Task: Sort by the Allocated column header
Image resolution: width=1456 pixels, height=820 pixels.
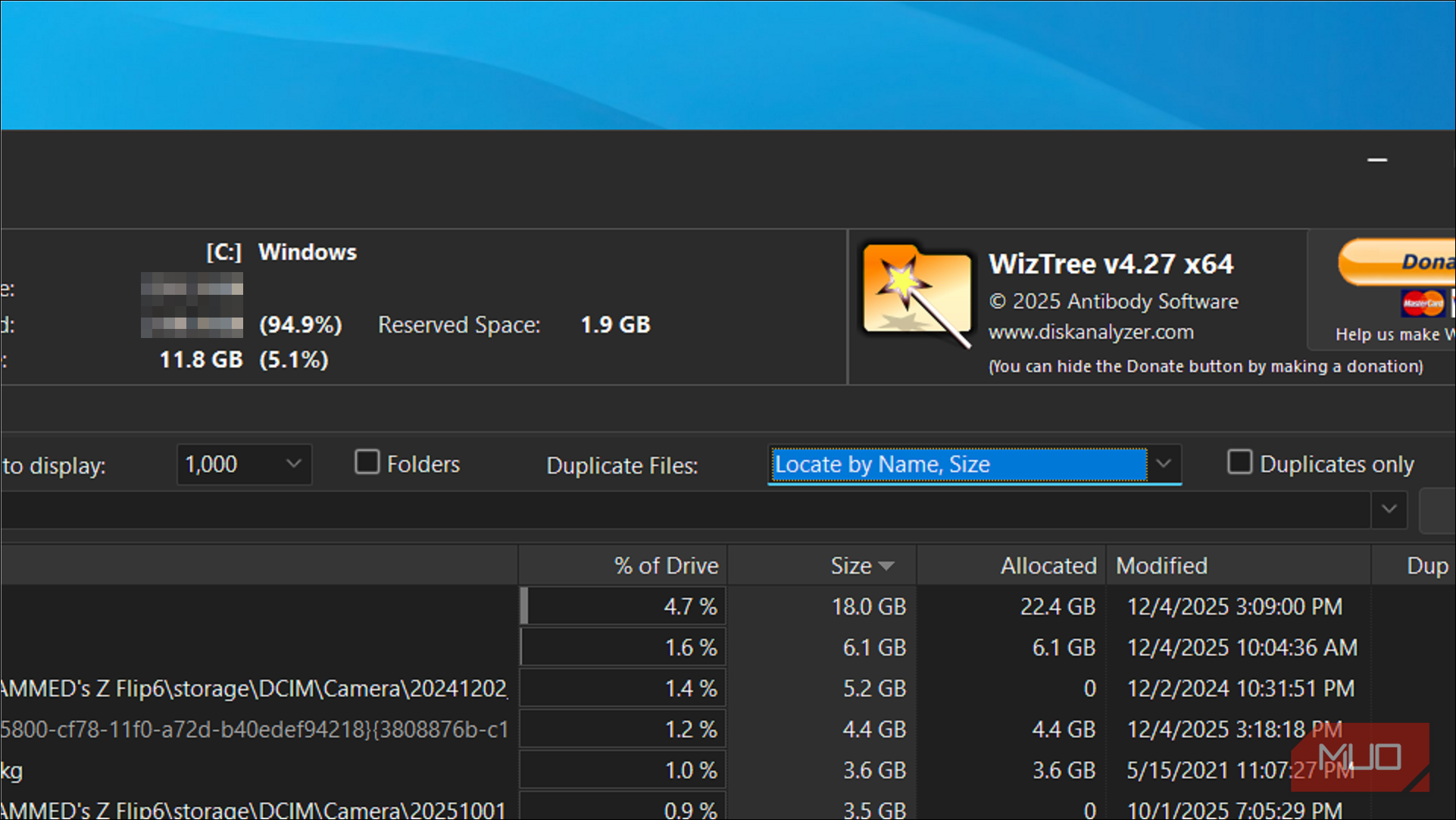Action: tap(1011, 565)
